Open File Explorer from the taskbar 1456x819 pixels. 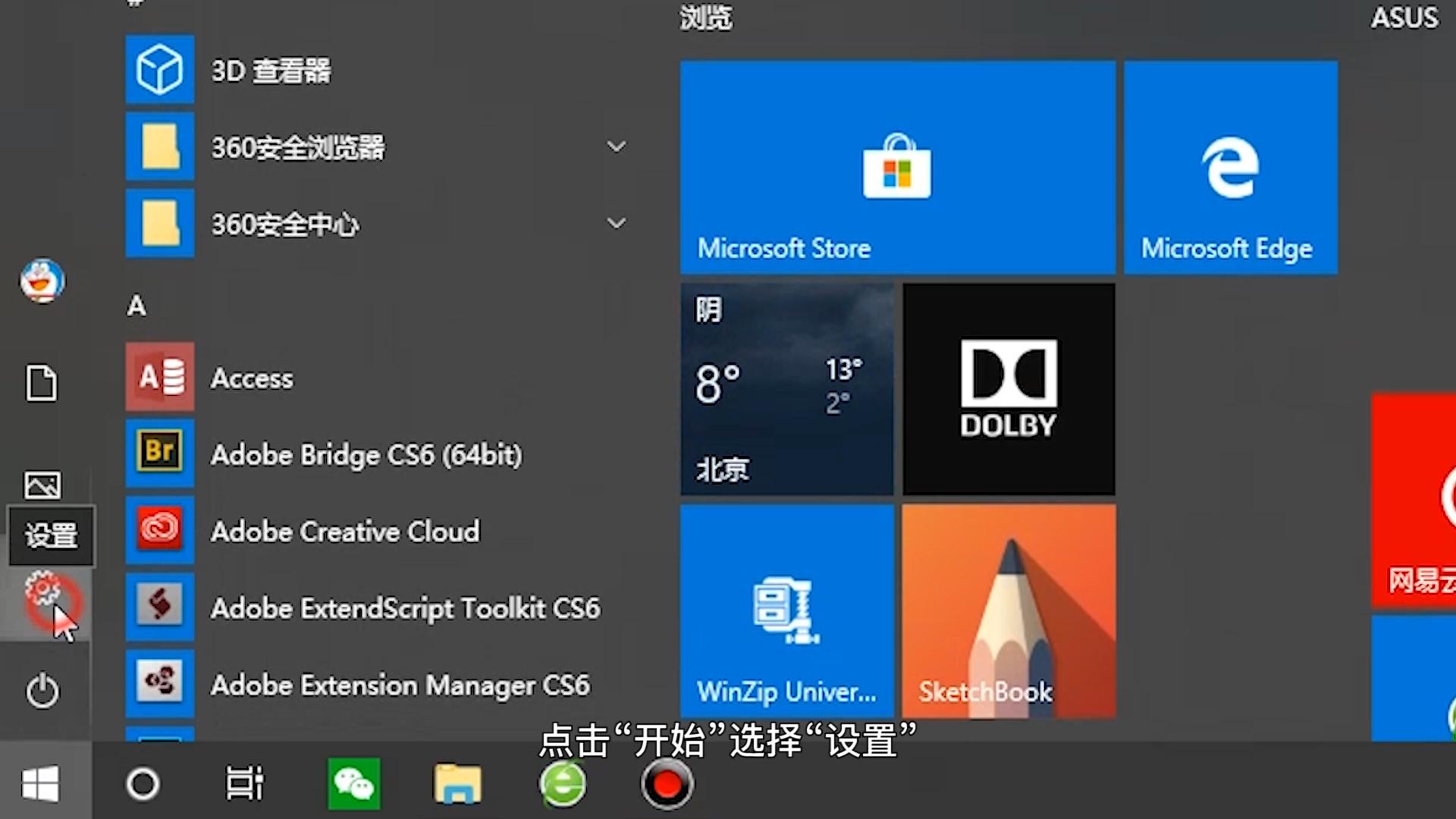[x=457, y=783]
